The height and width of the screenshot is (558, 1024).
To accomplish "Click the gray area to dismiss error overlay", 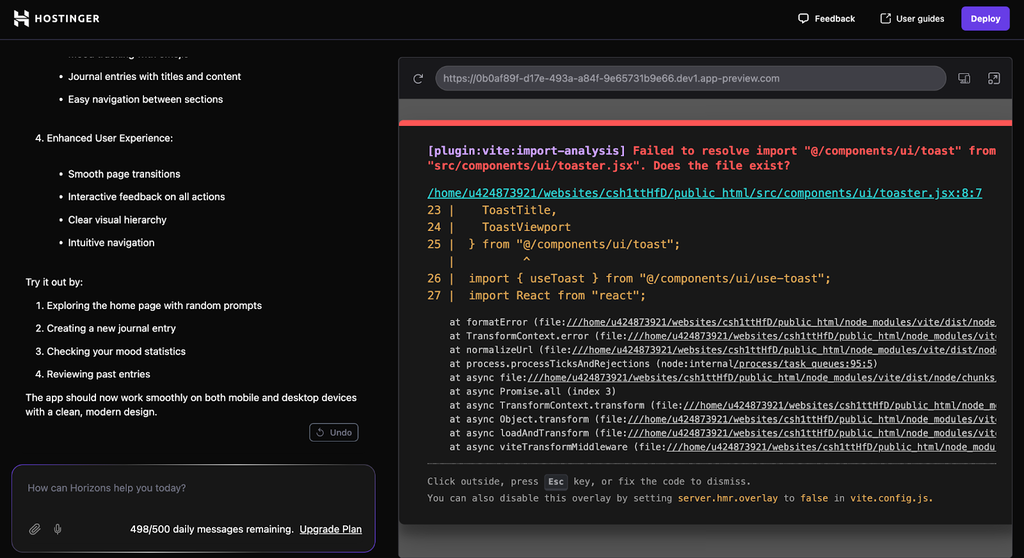I will 705,108.
